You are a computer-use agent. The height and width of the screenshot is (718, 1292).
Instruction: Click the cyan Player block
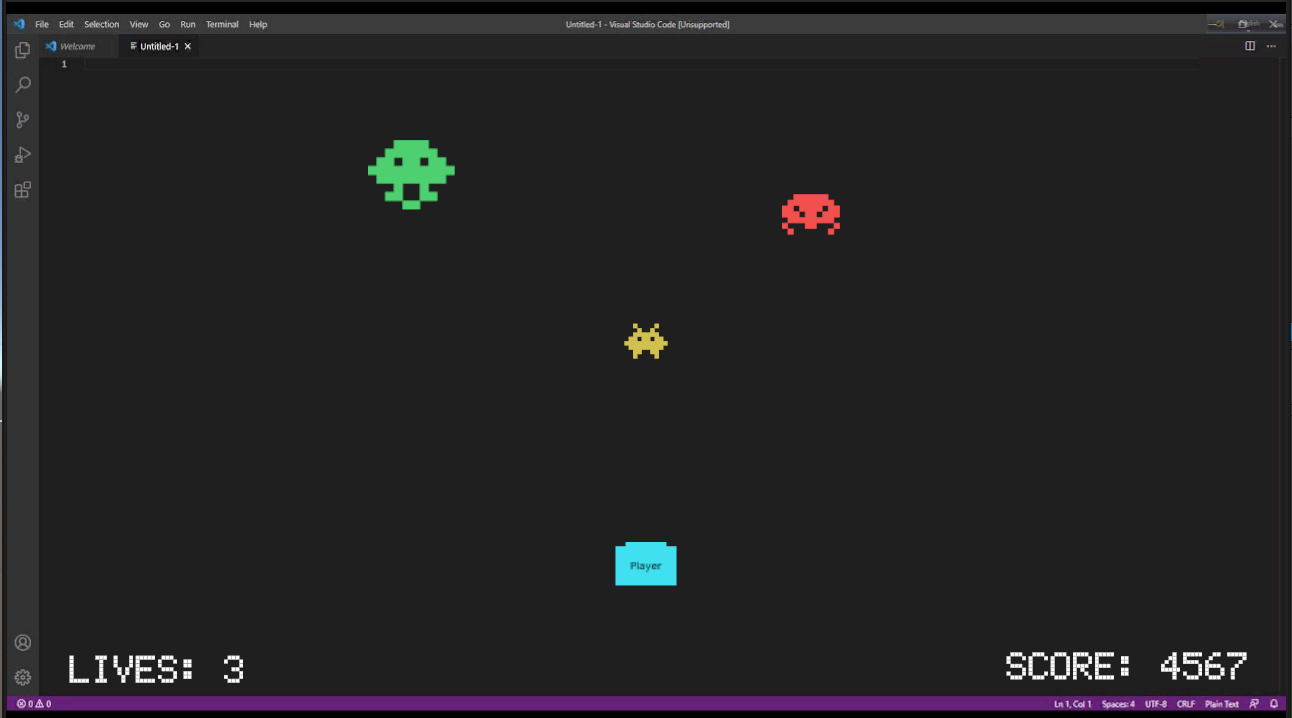646,564
